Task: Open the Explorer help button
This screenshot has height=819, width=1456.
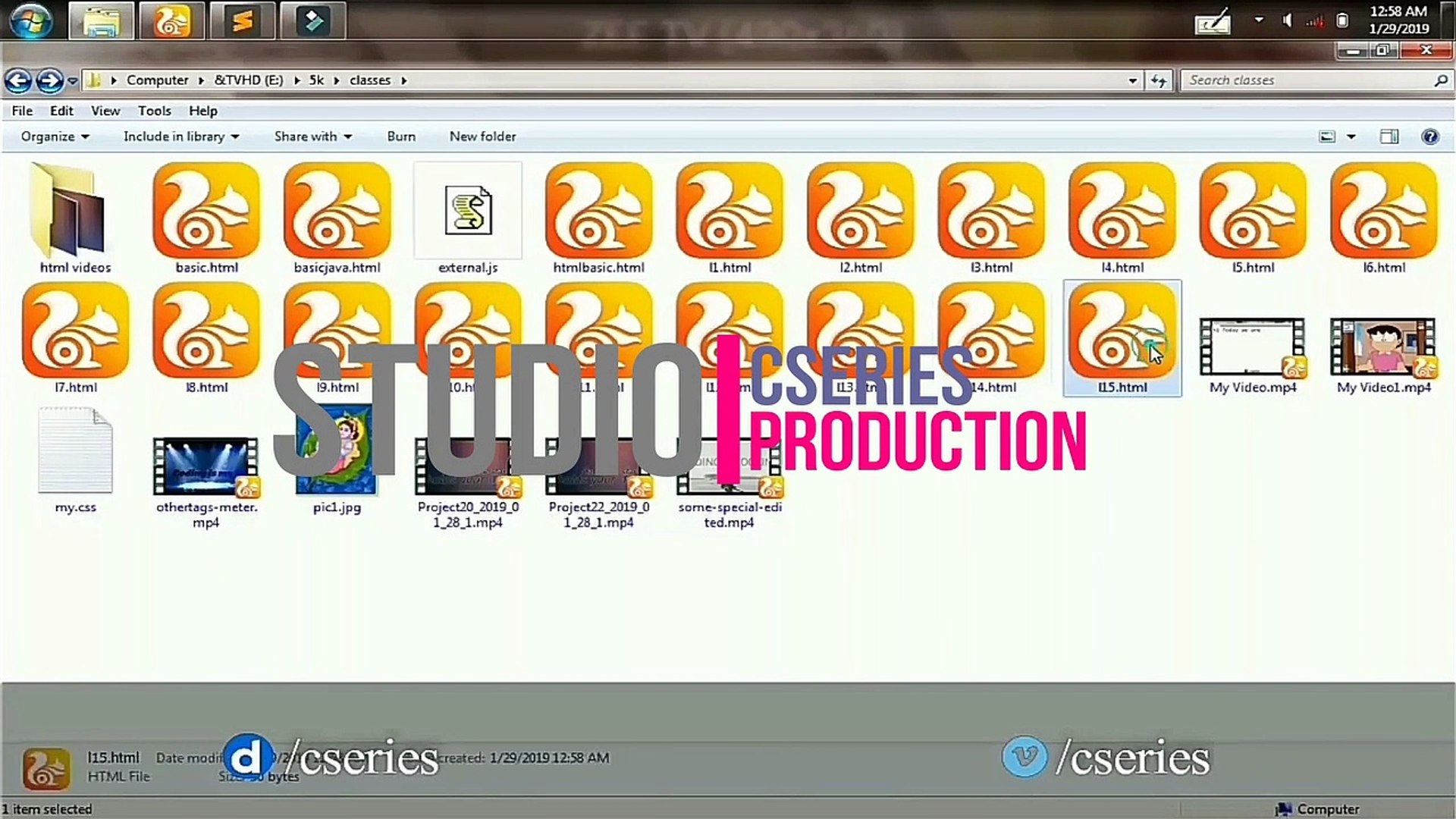Action: click(x=1430, y=136)
